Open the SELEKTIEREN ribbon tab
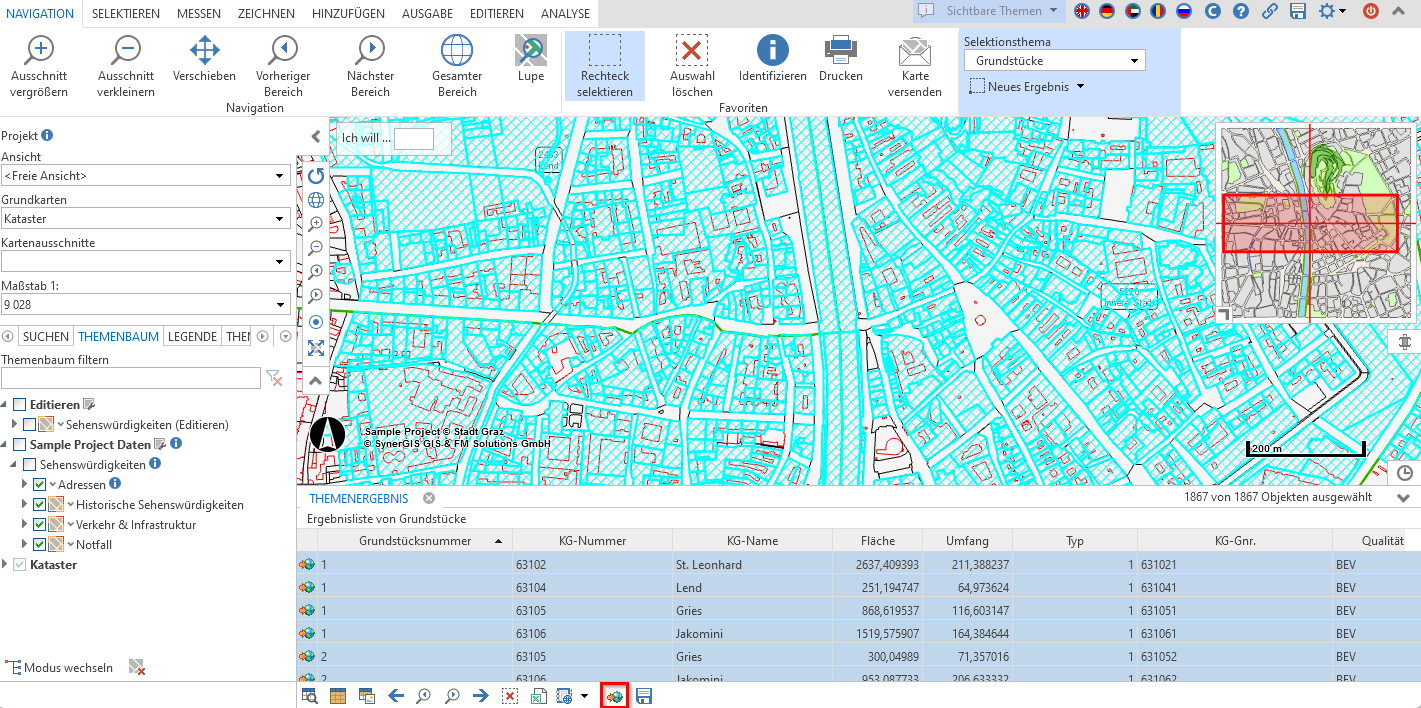This screenshot has width=1421, height=708. pyautogui.click(x=126, y=14)
